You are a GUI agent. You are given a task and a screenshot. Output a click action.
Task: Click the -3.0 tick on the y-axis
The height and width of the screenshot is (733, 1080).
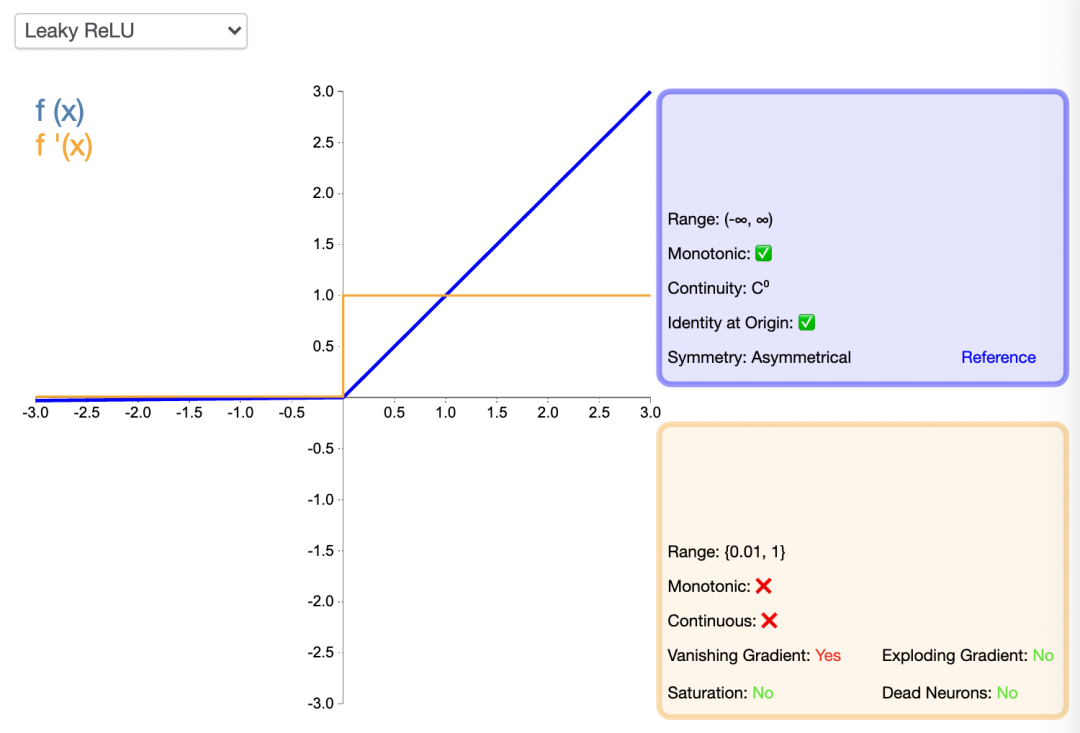[x=320, y=703]
